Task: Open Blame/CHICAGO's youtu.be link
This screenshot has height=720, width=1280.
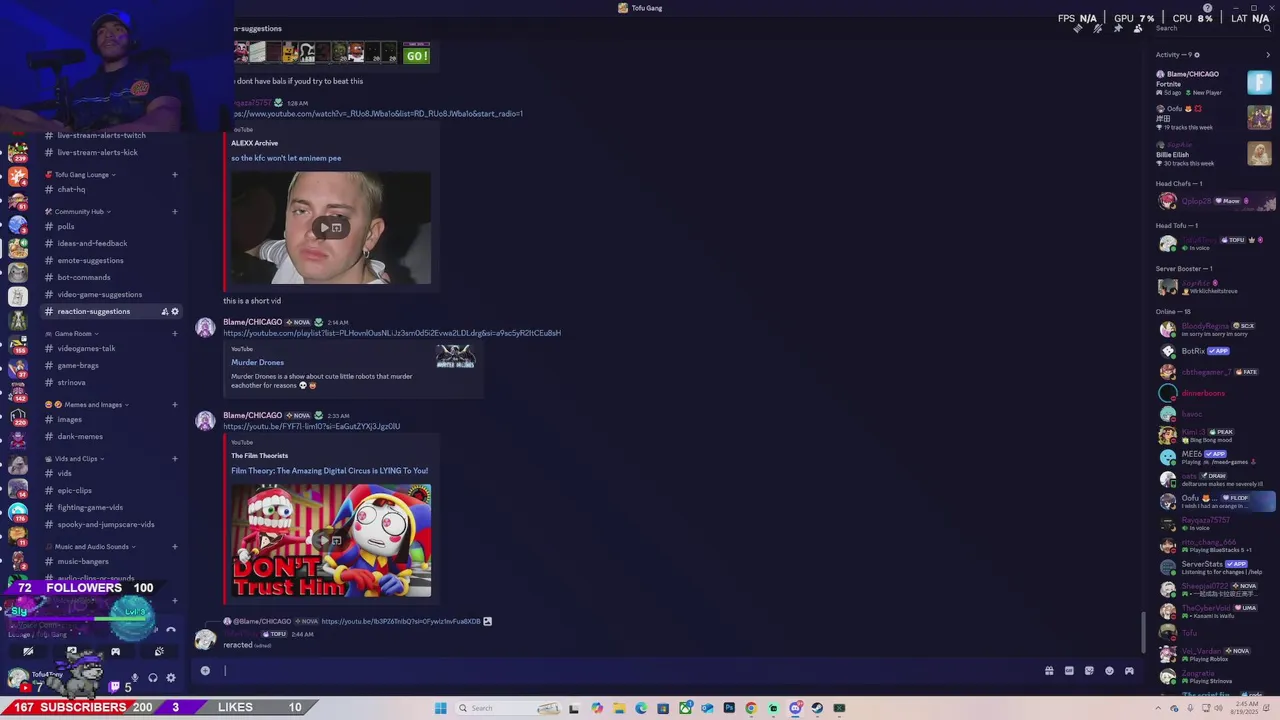Action: click(312, 426)
